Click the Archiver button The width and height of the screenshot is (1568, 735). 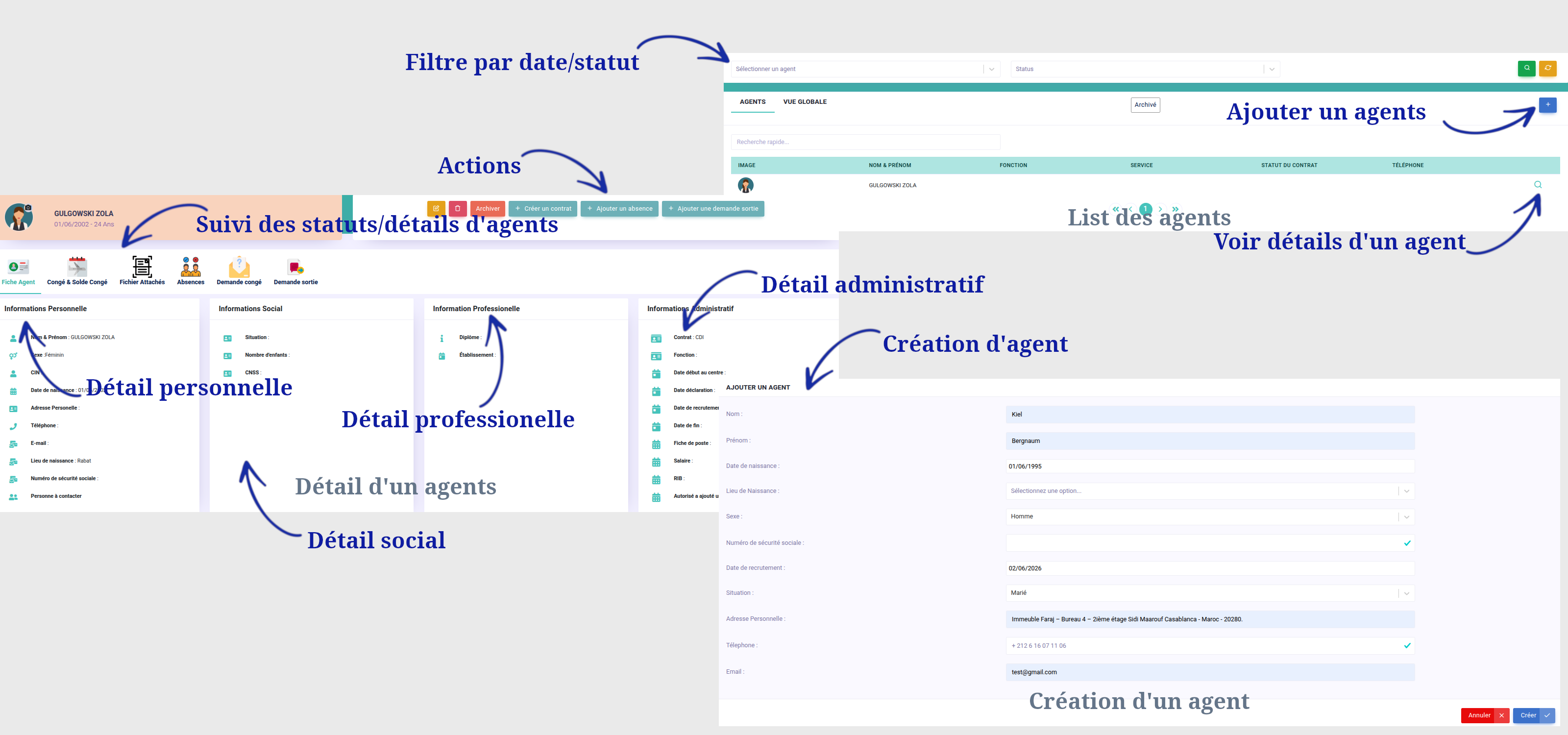(488, 208)
